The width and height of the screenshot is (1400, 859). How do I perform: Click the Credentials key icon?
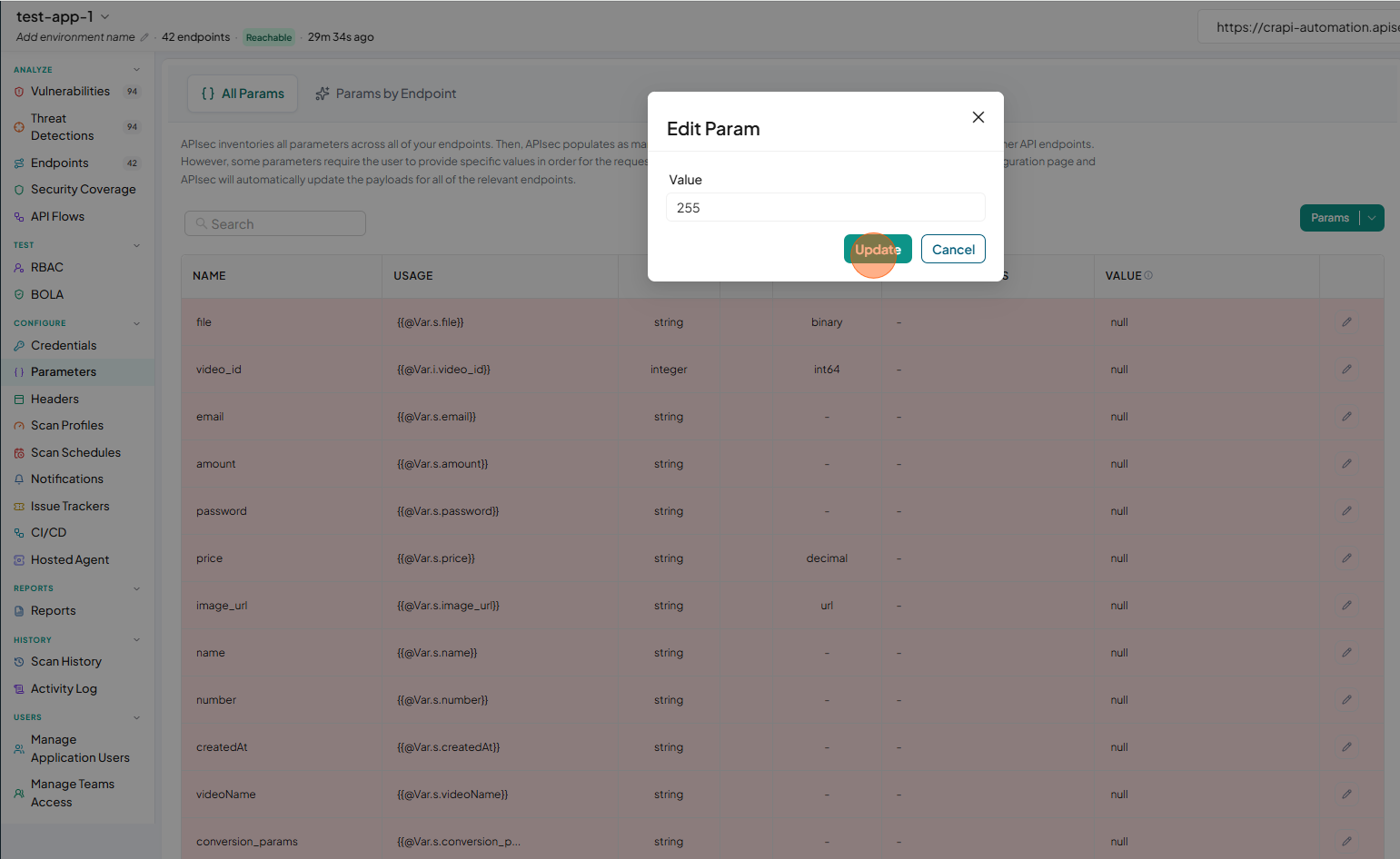point(19,346)
